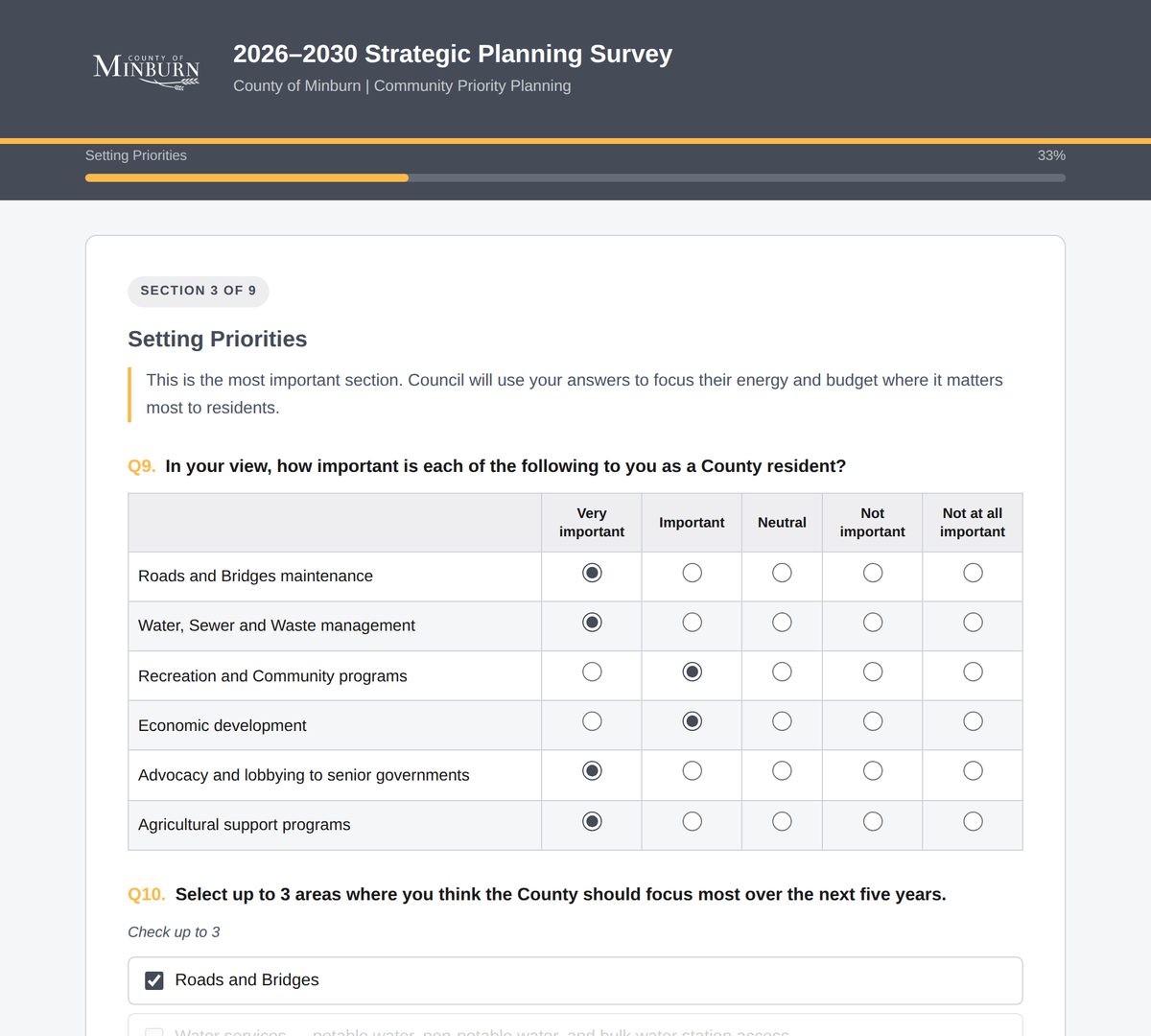
Task: Click the Agricultural support programs row label
Action: tap(245, 825)
